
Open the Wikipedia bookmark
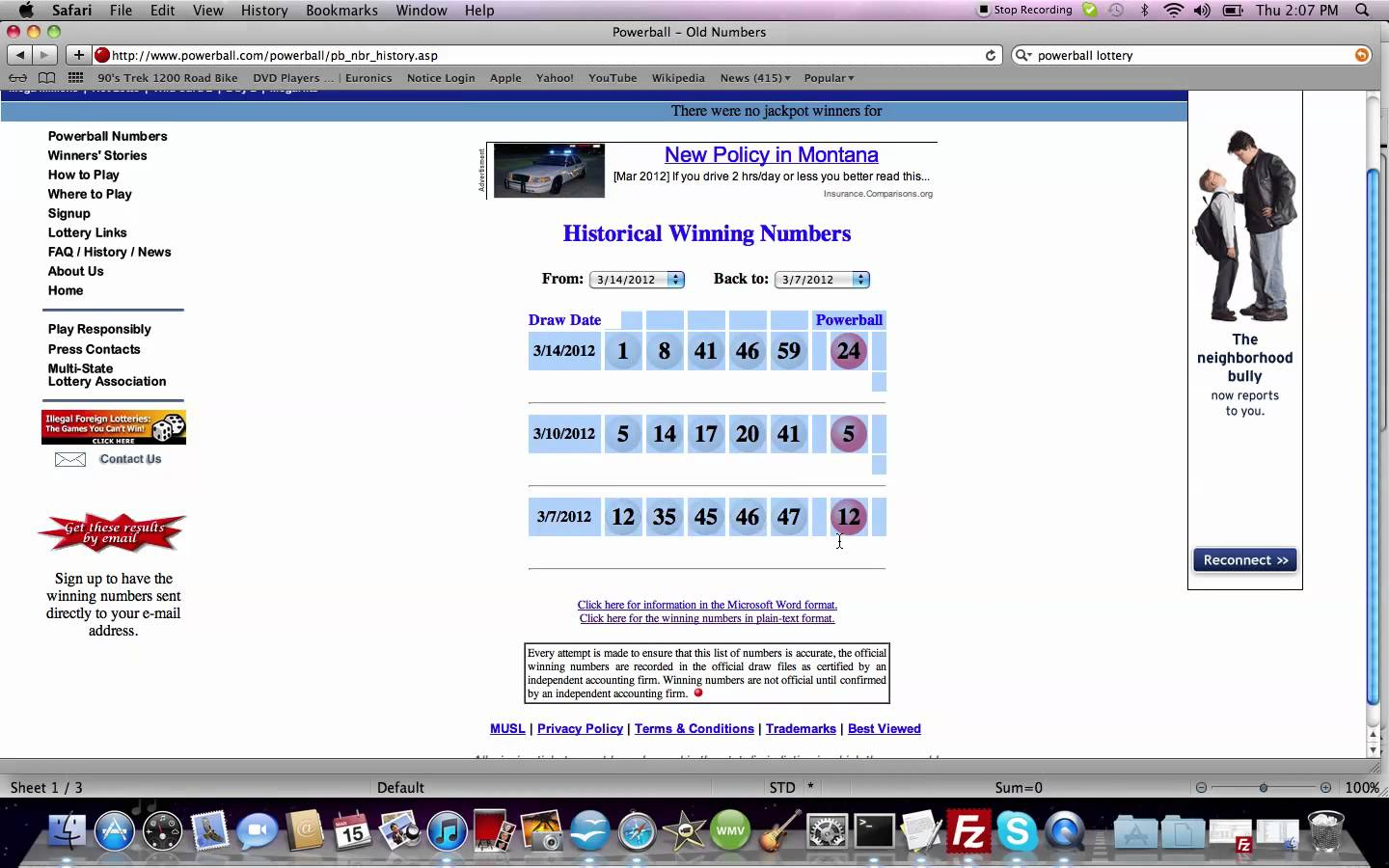[x=678, y=78]
